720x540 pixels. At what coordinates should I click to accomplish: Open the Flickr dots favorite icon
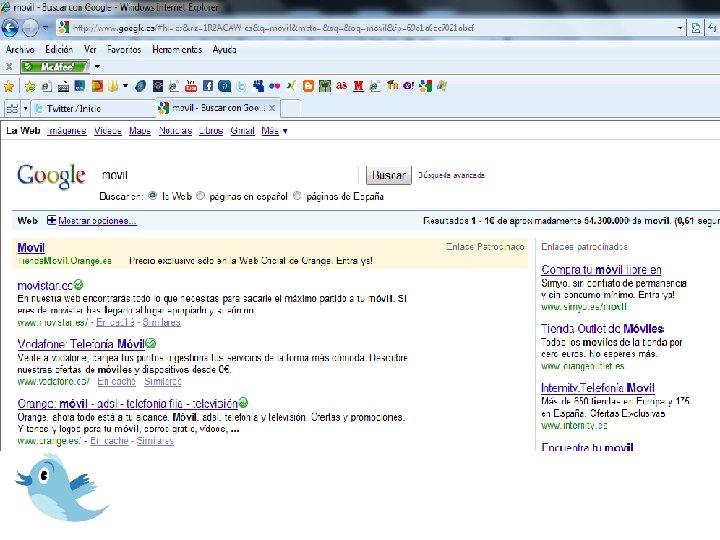click(x=275, y=86)
